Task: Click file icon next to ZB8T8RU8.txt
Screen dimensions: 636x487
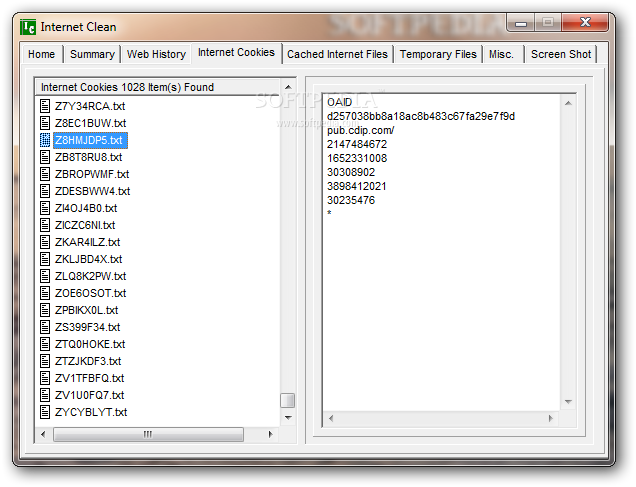Action: (45, 157)
